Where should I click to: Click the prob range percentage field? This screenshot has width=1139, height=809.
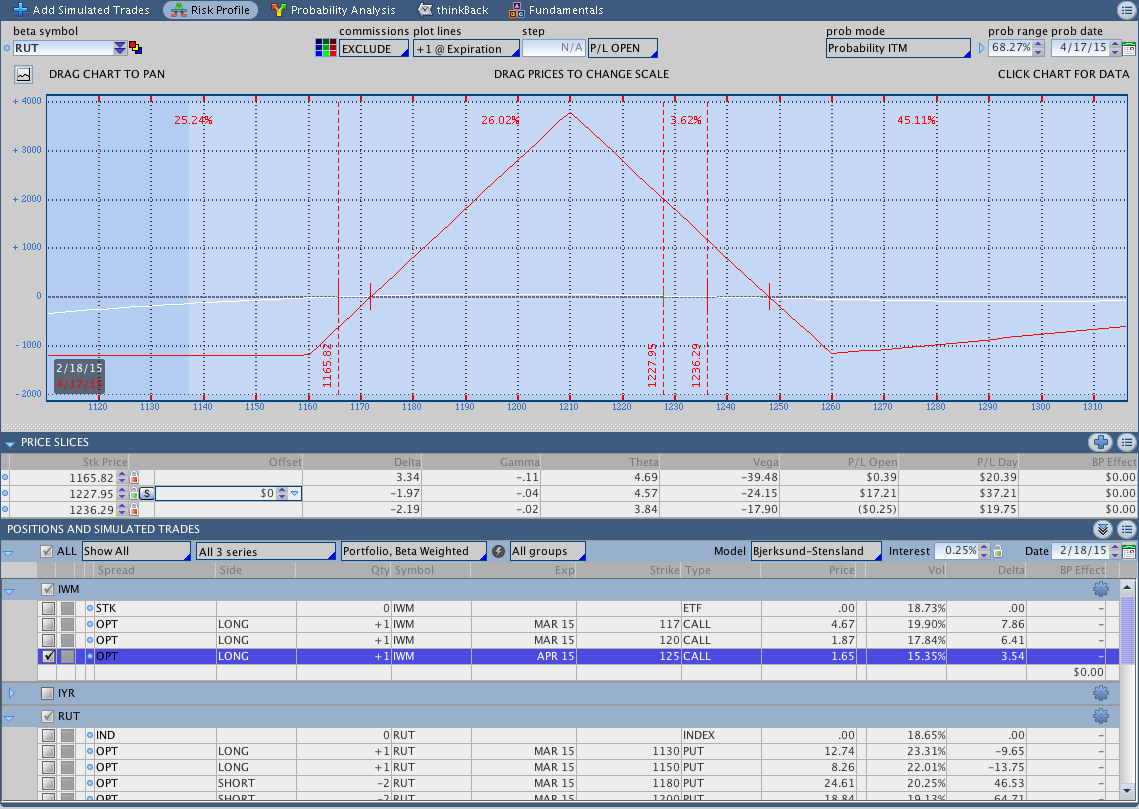tap(1010, 48)
